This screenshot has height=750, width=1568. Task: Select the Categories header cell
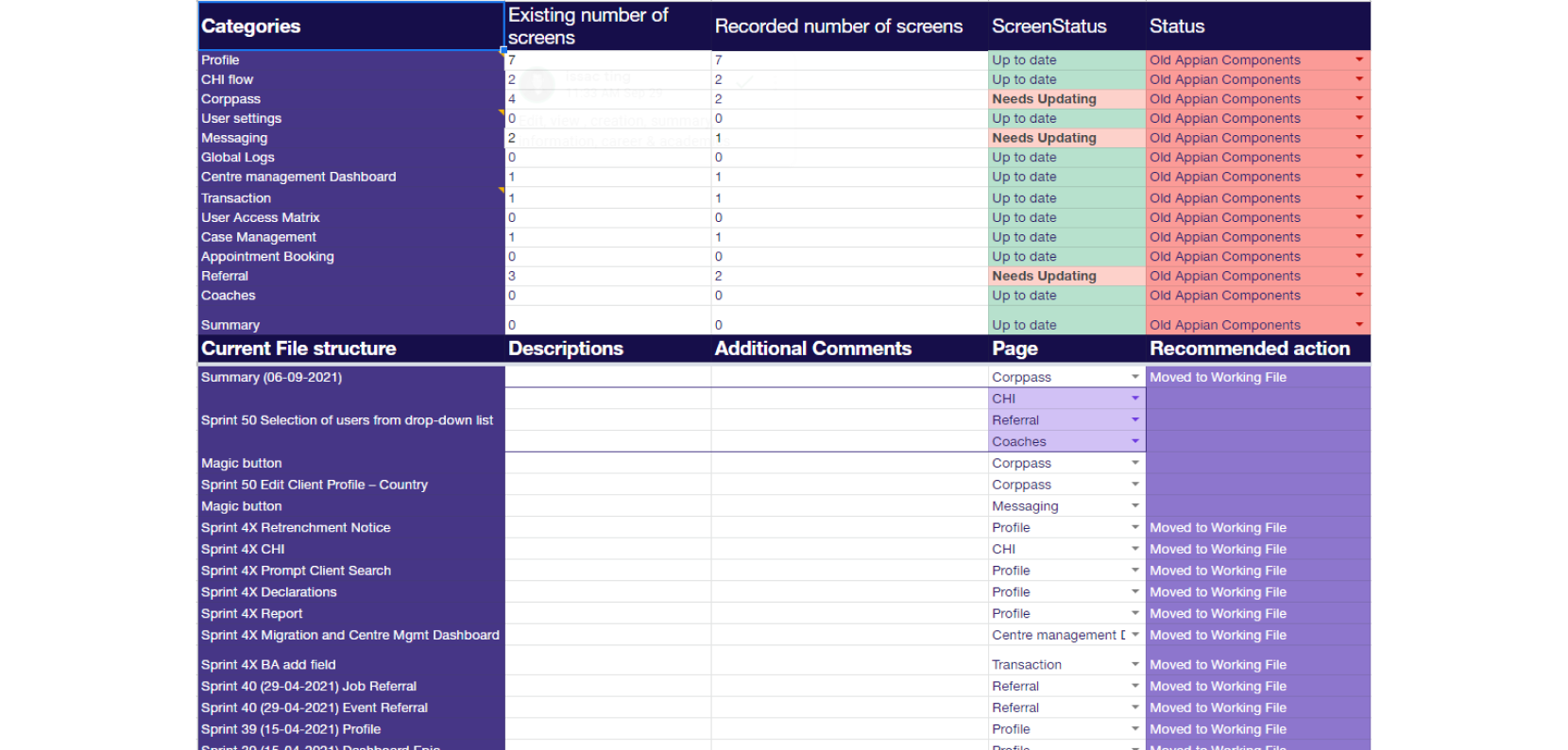click(351, 26)
